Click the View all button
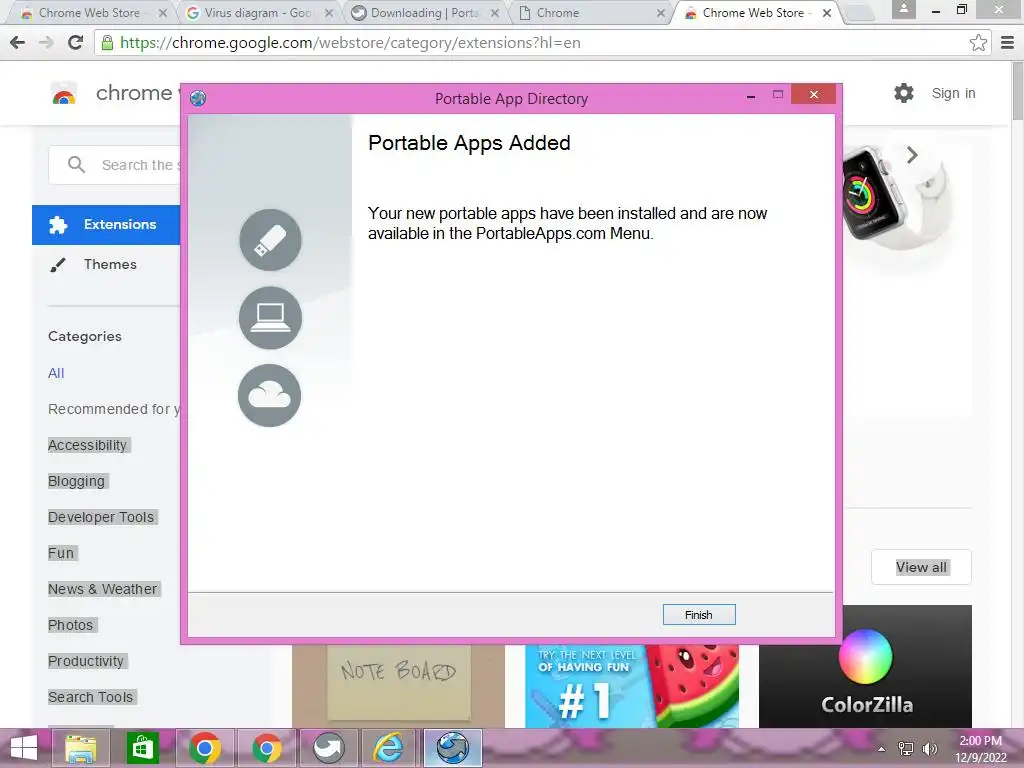Image resolution: width=1024 pixels, height=768 pixels. (921, 568)
